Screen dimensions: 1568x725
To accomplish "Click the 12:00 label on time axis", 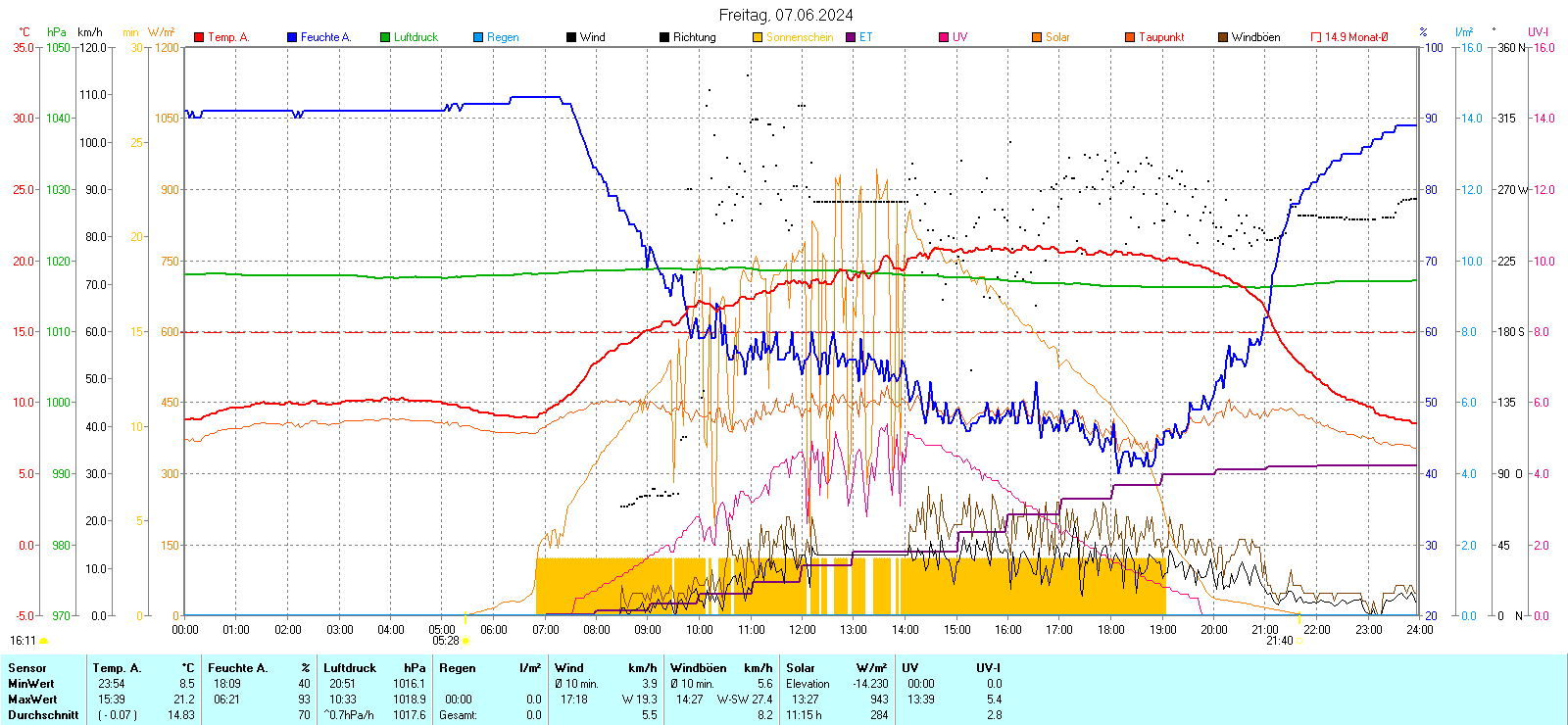I will point(803,630).
